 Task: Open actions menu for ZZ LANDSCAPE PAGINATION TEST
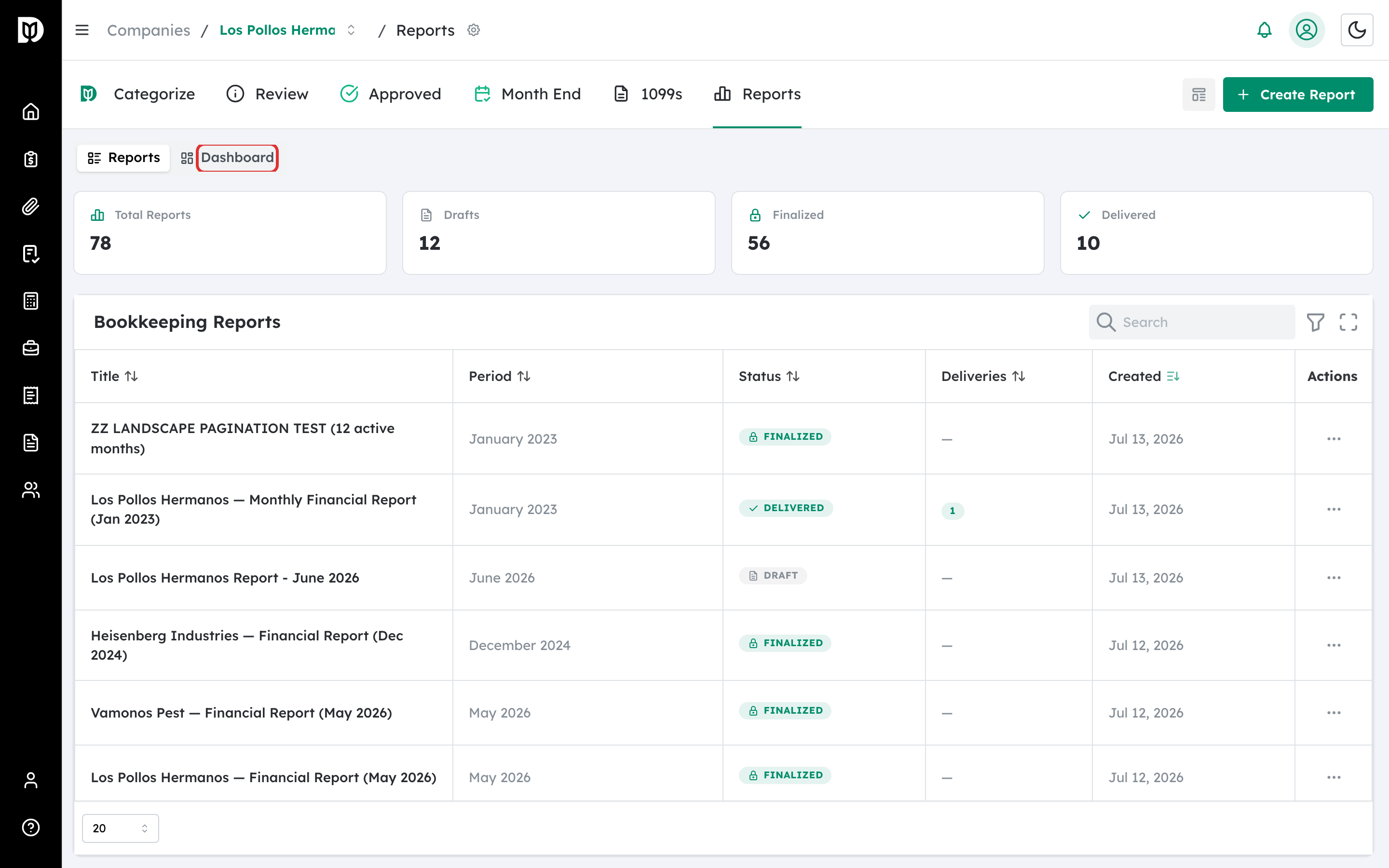click(1334, 439)
